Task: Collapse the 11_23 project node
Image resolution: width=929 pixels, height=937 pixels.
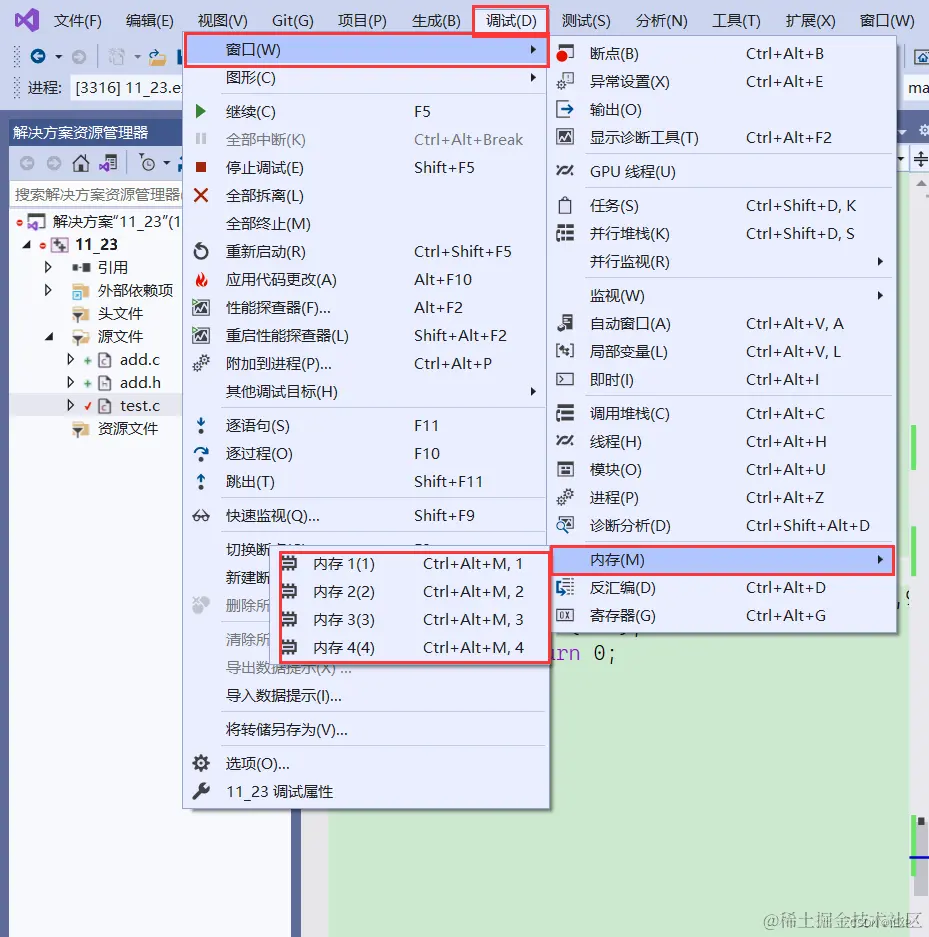Action: (x=26, y=245)
